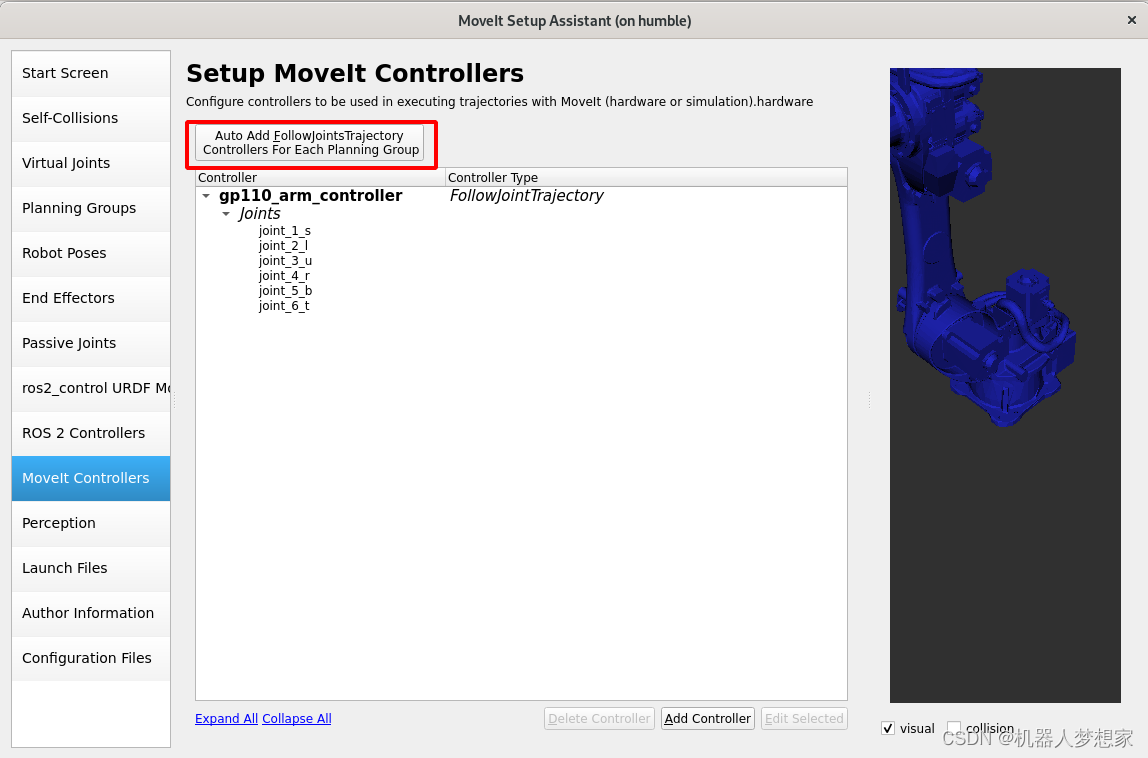The image size is (1148, 758).
Task: Enable the collision checkbox
Action: 953,728
